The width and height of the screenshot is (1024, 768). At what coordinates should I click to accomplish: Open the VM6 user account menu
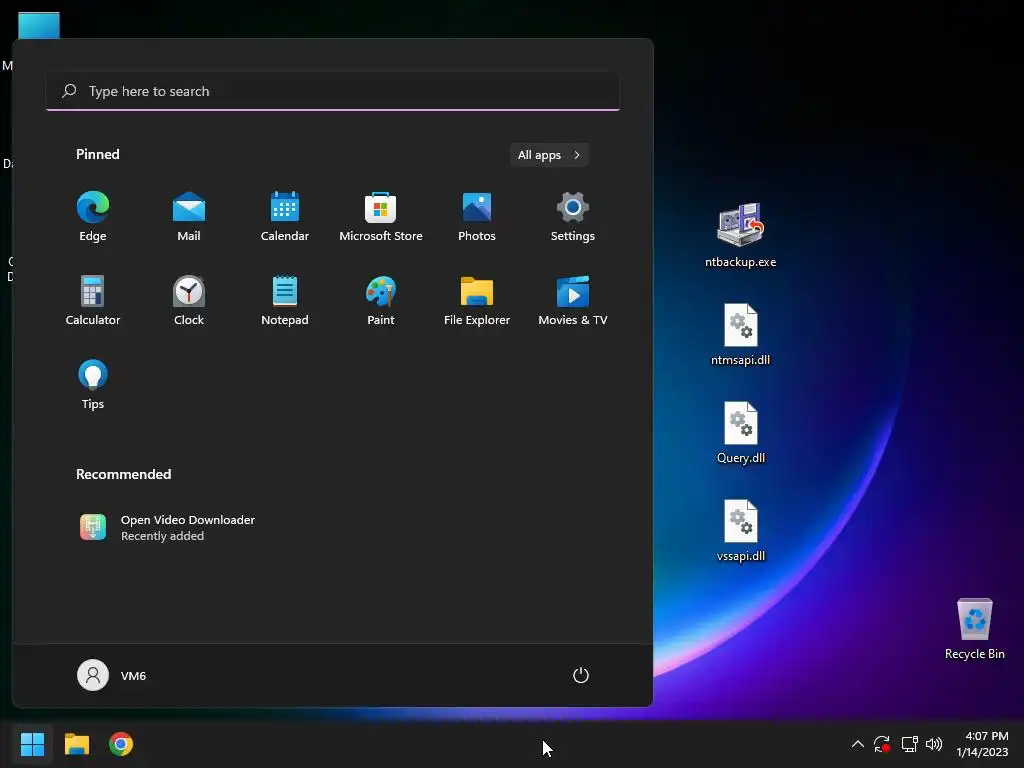point(112,675)
